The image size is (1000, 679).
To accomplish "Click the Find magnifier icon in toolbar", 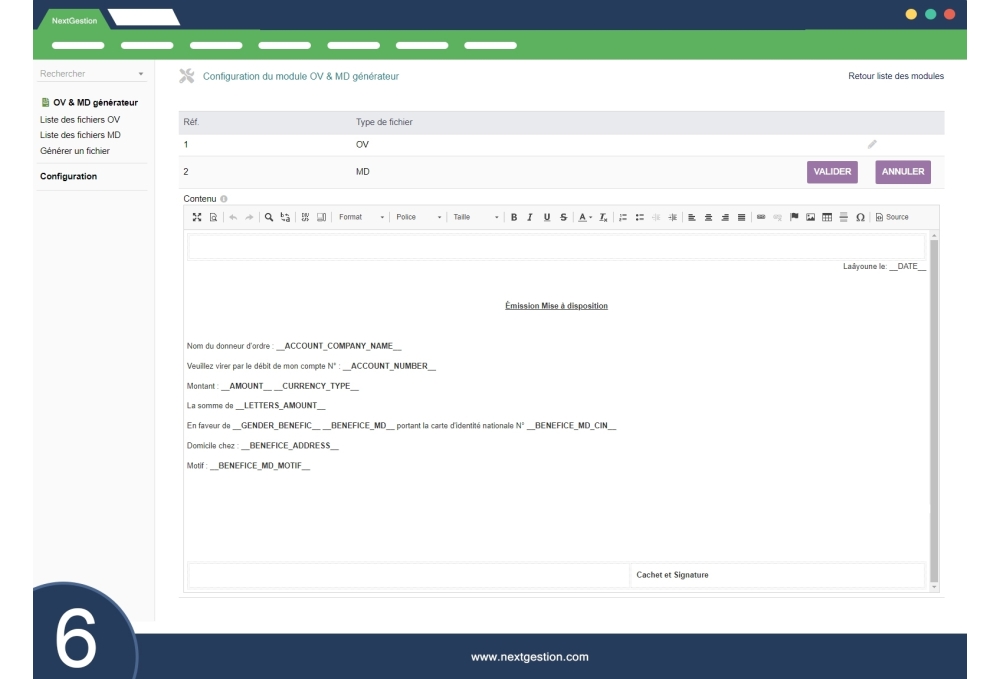I will pos(269,217).
